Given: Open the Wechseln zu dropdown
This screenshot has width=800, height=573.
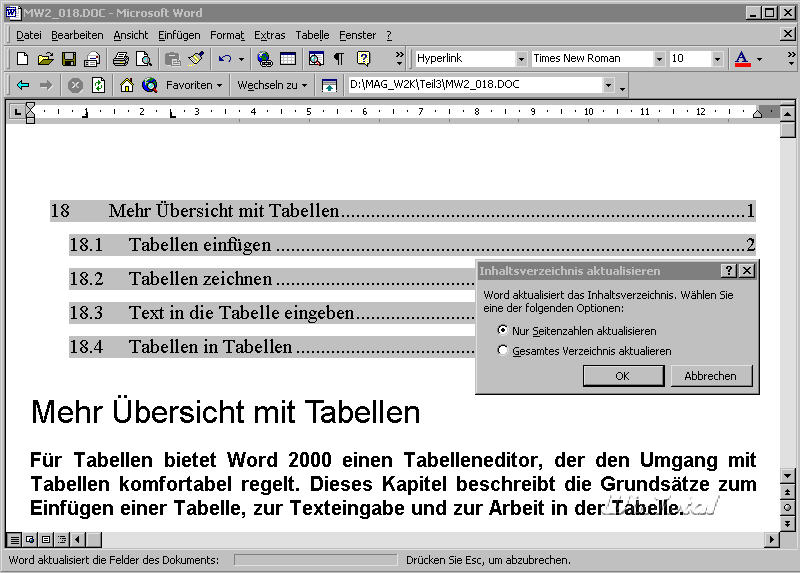Looking at the screenshot, I should coord(272,85).
